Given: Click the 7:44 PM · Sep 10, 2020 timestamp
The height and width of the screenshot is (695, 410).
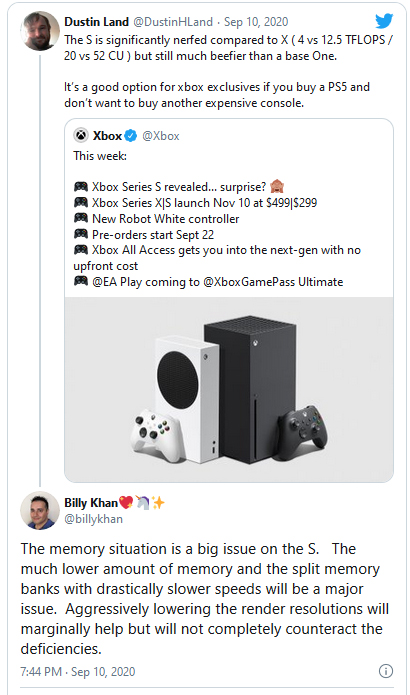Looking at the screenshot, I should pos(78,672).
